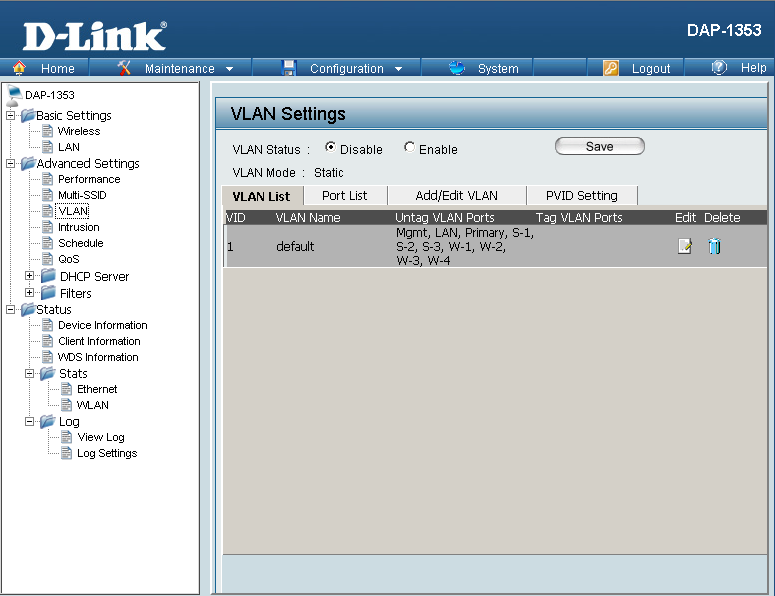Select the Enable VLAN Status radio button
Viewport: 775px width, 596px height.
(409, 147)
